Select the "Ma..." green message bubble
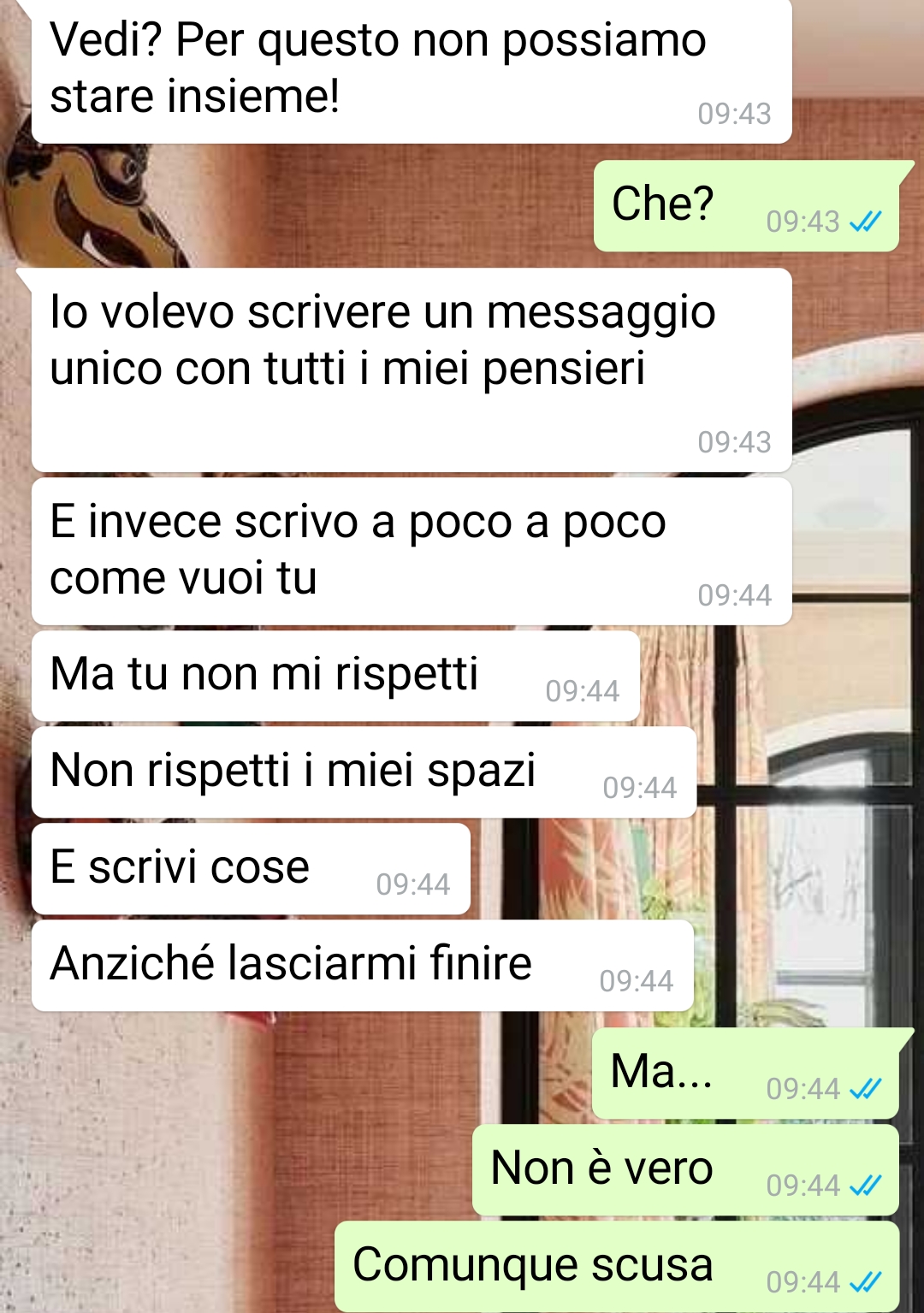This screenshot has height=1313, width=924. click(746, 1073)
